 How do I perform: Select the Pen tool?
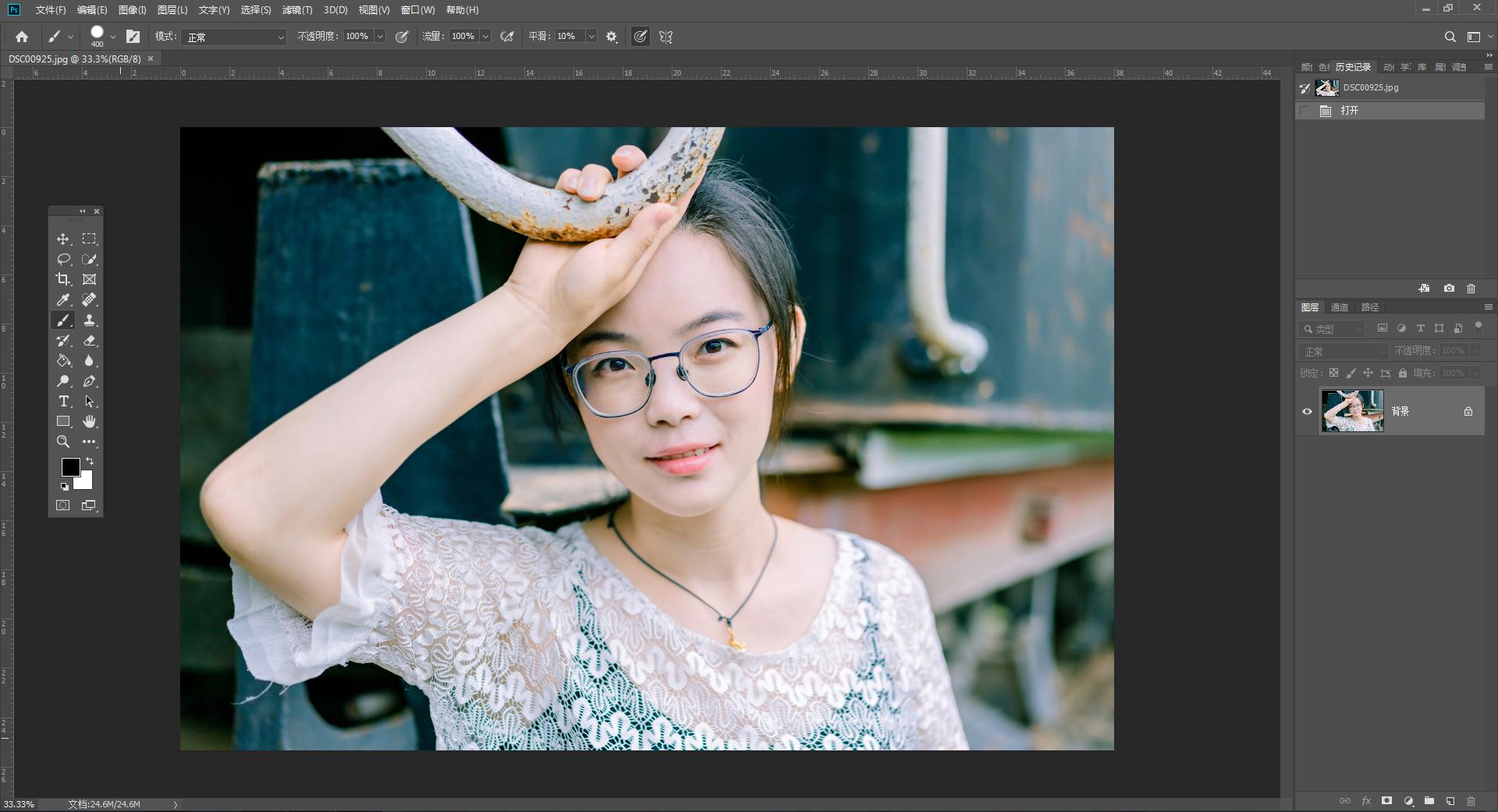90,381
